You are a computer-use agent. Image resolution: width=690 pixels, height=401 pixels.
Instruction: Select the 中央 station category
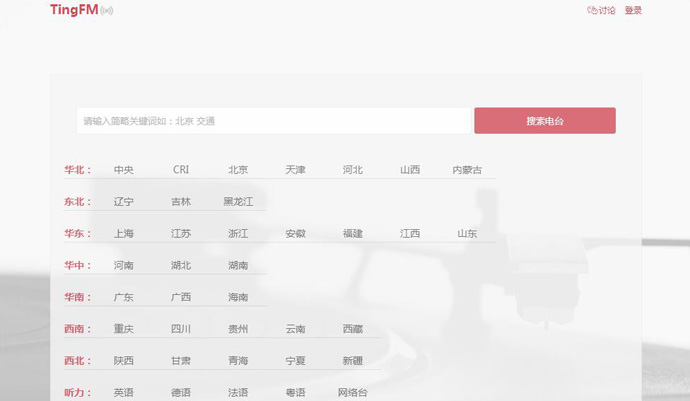(124, 170)
